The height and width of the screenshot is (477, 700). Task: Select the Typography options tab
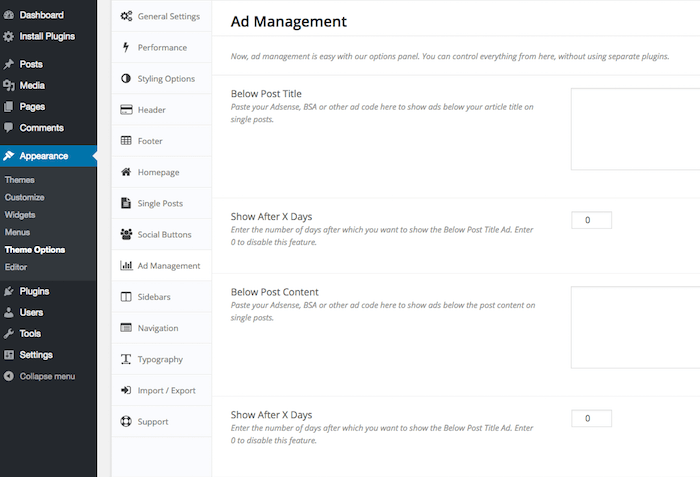click(x=162, y=359)
